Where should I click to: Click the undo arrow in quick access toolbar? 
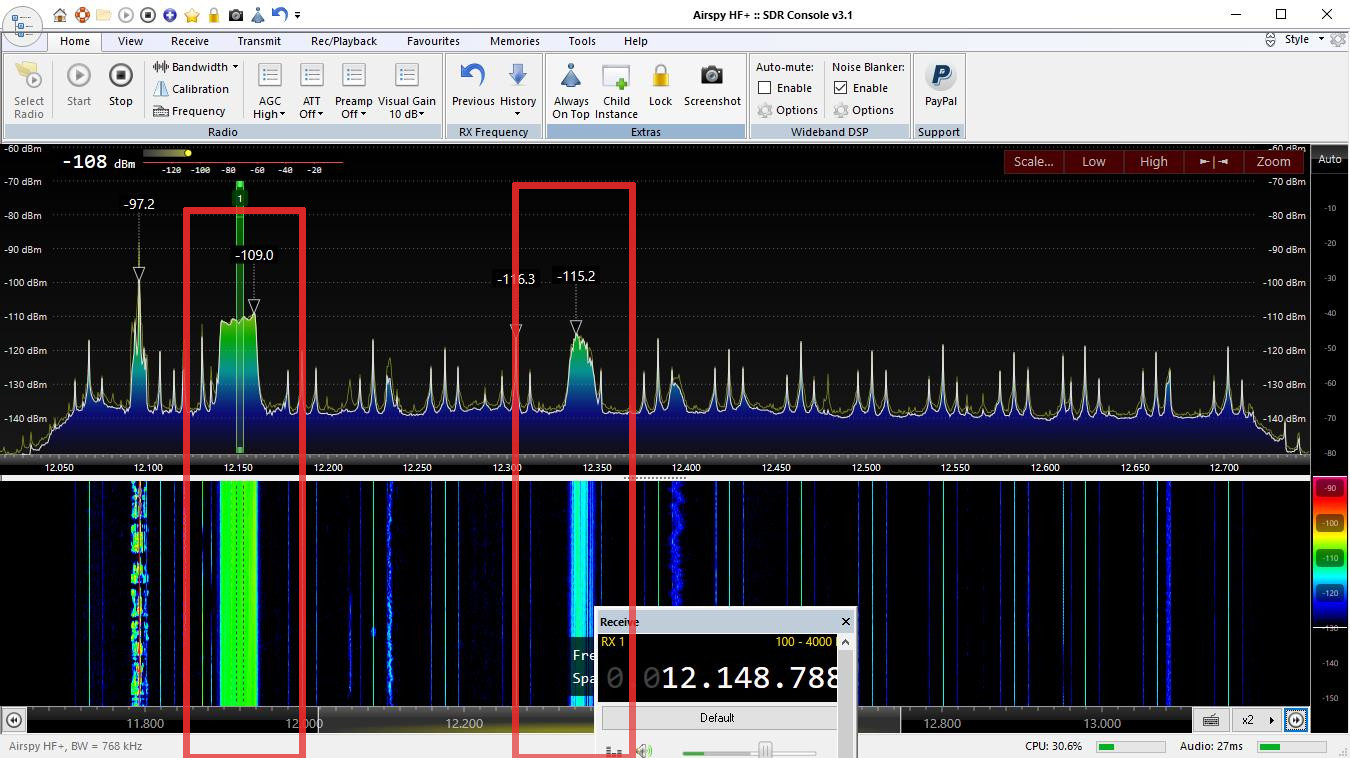280,15
